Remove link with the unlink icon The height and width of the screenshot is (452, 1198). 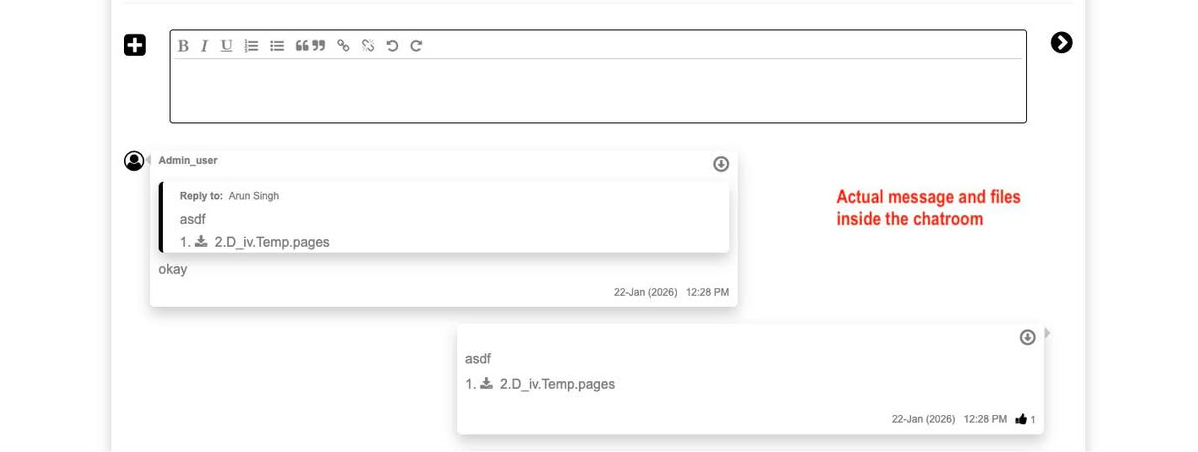point(368,46)
